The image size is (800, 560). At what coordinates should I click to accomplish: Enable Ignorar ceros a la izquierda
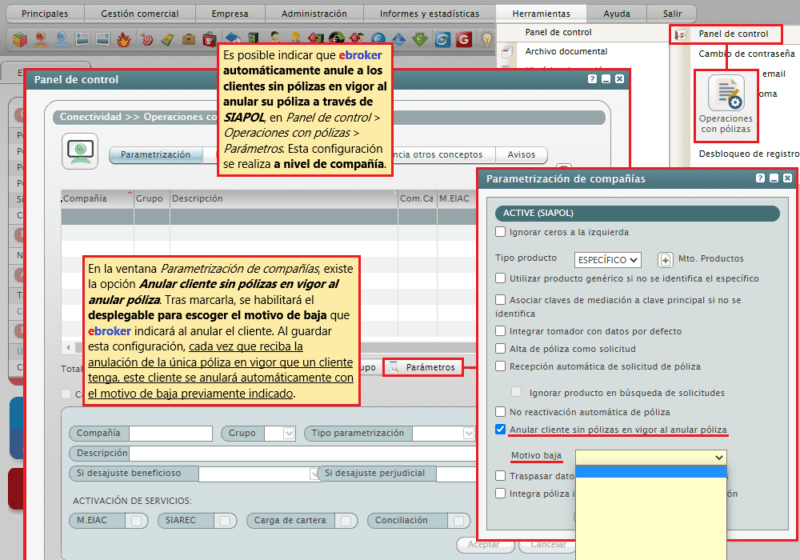pos(501,232)
